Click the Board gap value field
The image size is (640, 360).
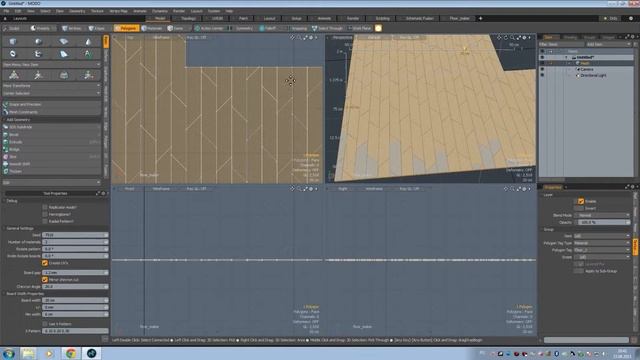(x=75, y=273)
